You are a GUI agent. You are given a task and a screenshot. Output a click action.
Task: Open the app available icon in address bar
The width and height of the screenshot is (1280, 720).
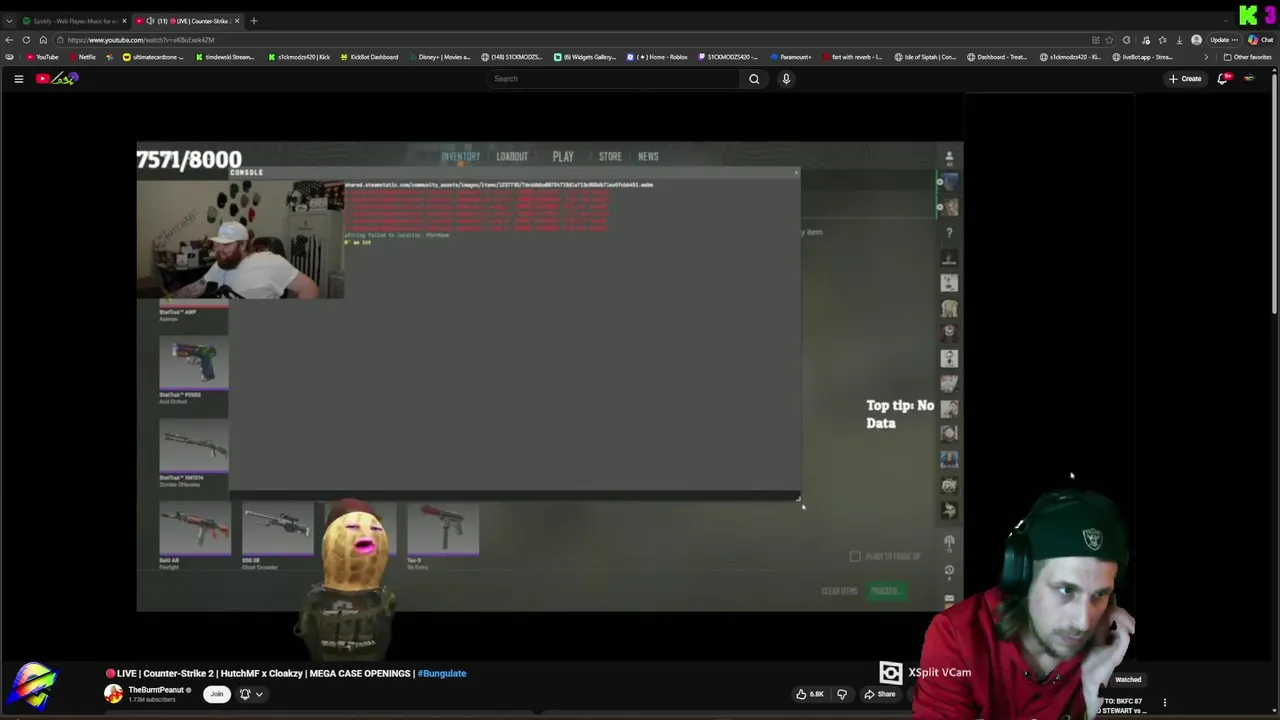1096,40
